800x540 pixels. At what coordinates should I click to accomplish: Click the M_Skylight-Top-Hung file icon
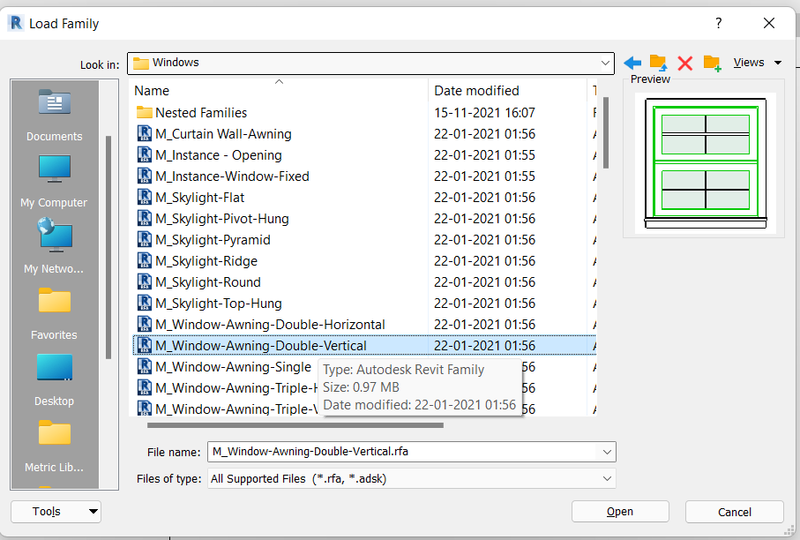point(144,303)
